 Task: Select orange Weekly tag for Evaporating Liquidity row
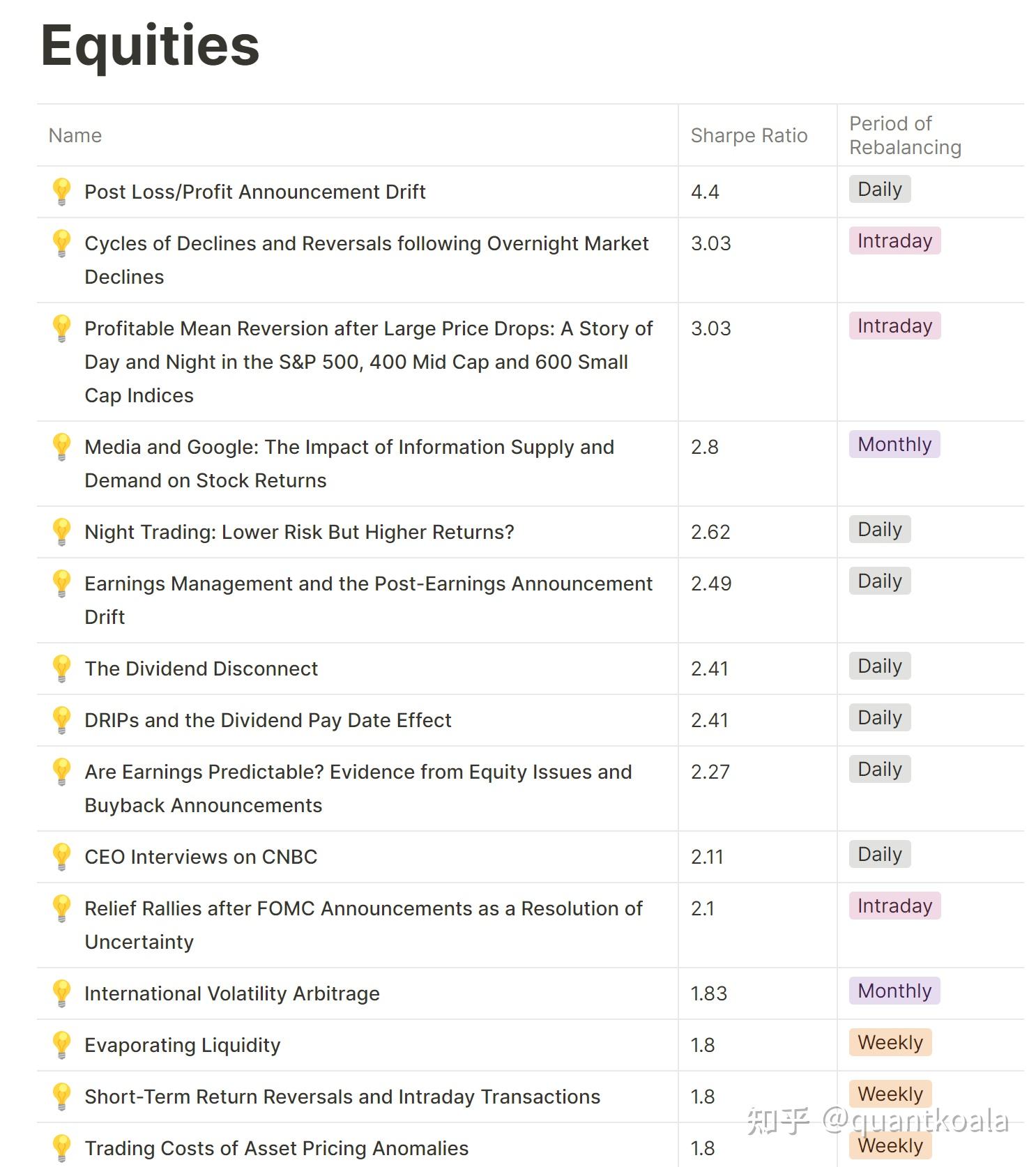click(x=890, y=1042)
